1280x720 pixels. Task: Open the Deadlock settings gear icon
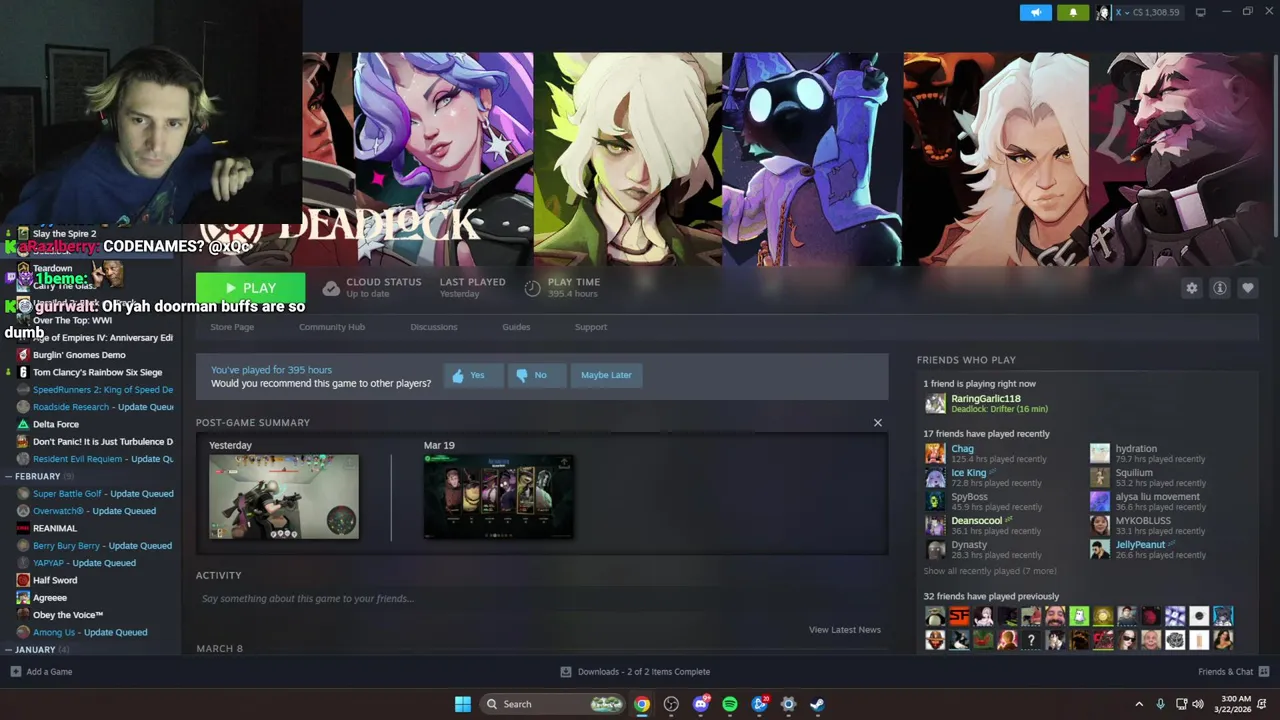(x=1191, y=288)
